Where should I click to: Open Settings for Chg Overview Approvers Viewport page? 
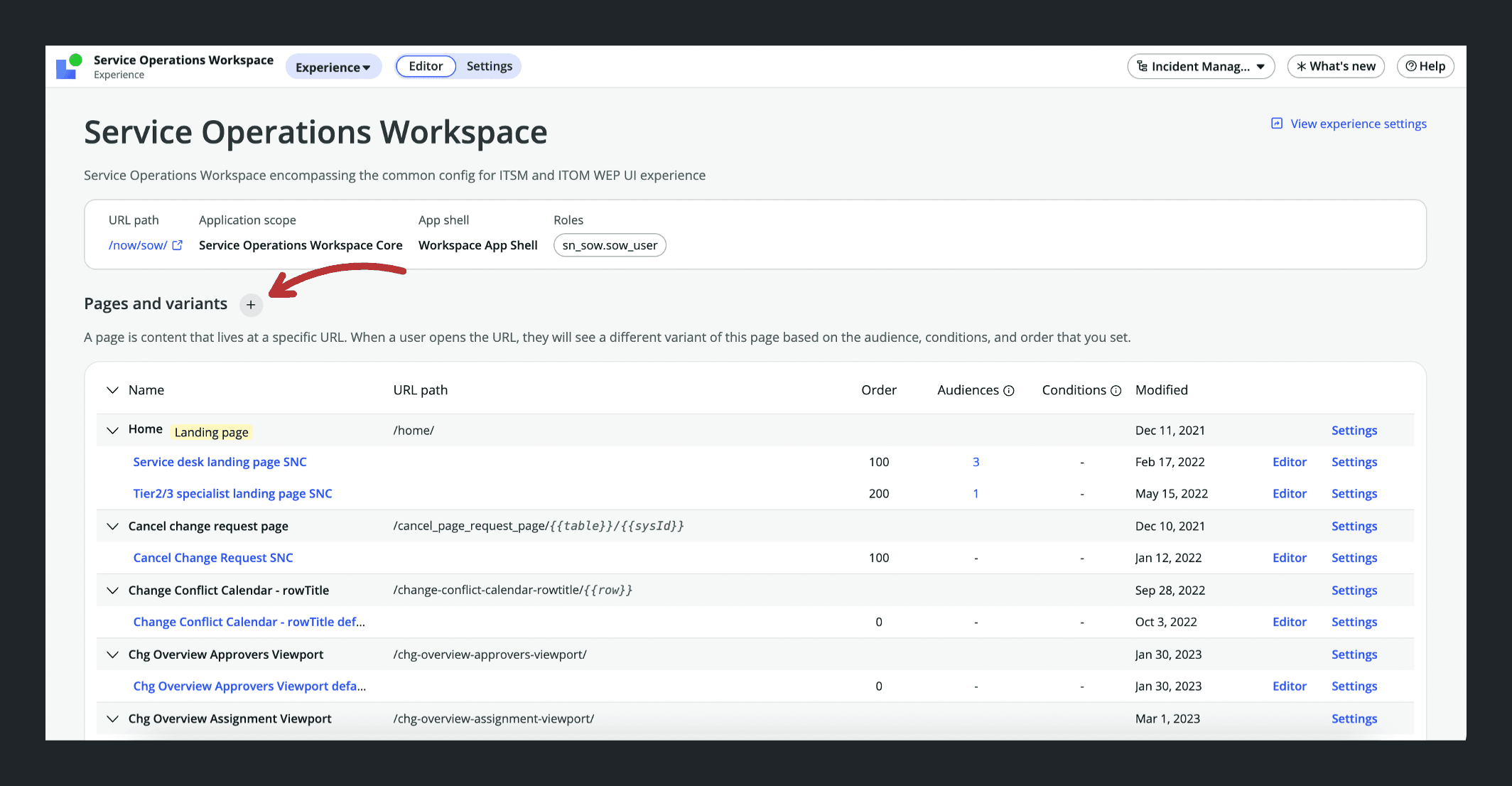tap(1354, 655)
